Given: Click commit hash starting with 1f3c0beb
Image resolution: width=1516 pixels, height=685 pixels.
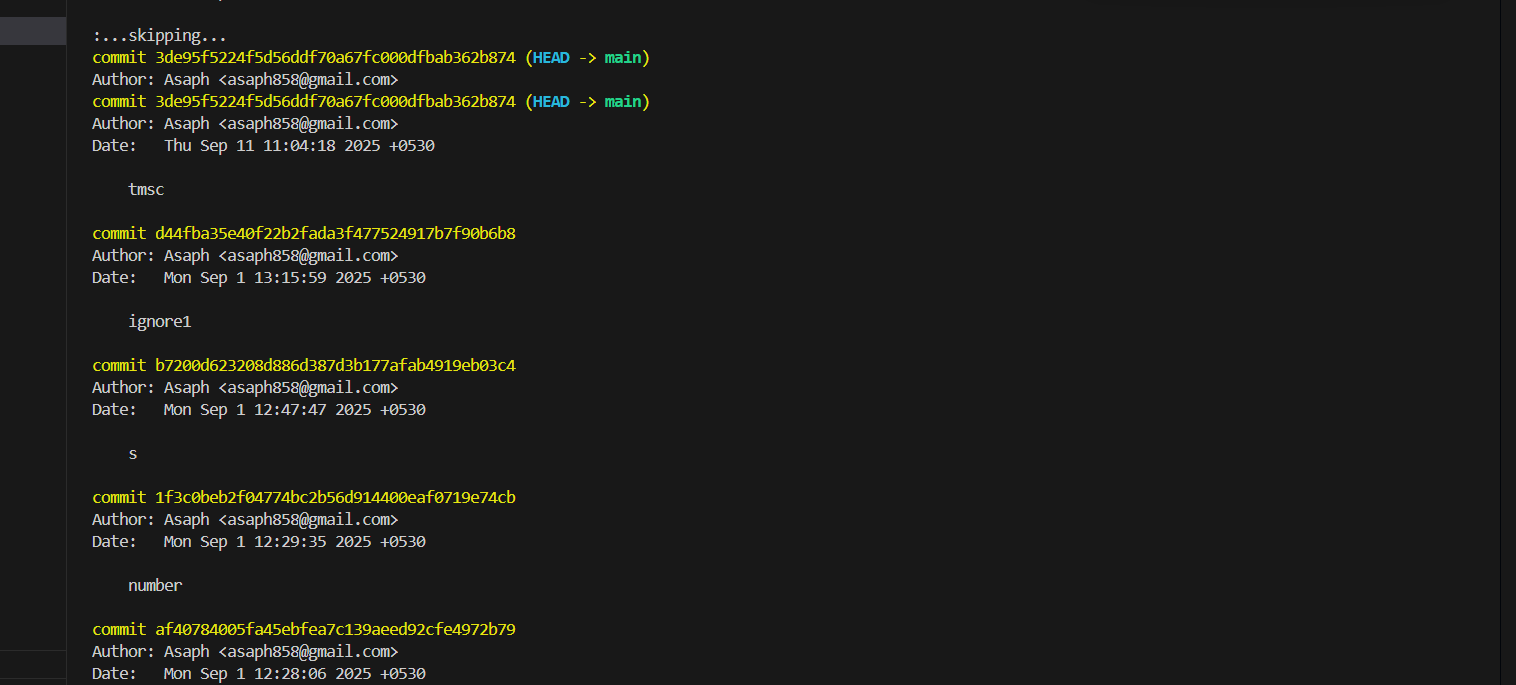Looking at the screenshot, I should pyautogui.click(x=335, y=498).
